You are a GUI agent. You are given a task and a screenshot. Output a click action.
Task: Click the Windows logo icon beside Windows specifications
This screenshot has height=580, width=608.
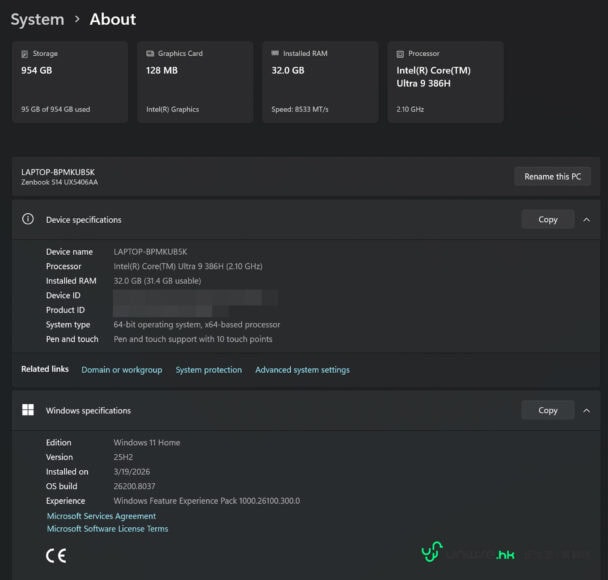tap(28, 410)
